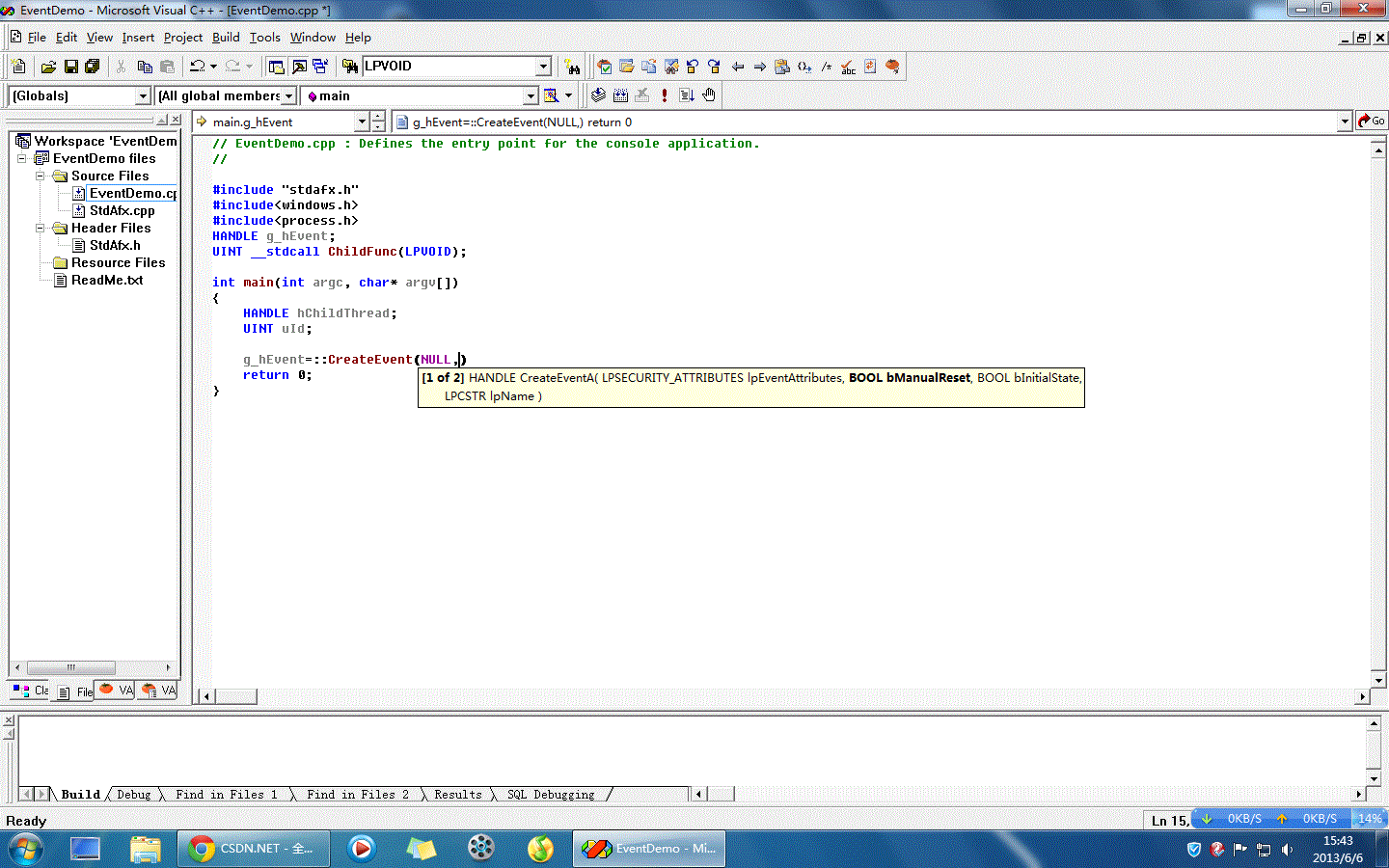
Task: Click the Copy icon in the toolbar
Action: point(144,66)
